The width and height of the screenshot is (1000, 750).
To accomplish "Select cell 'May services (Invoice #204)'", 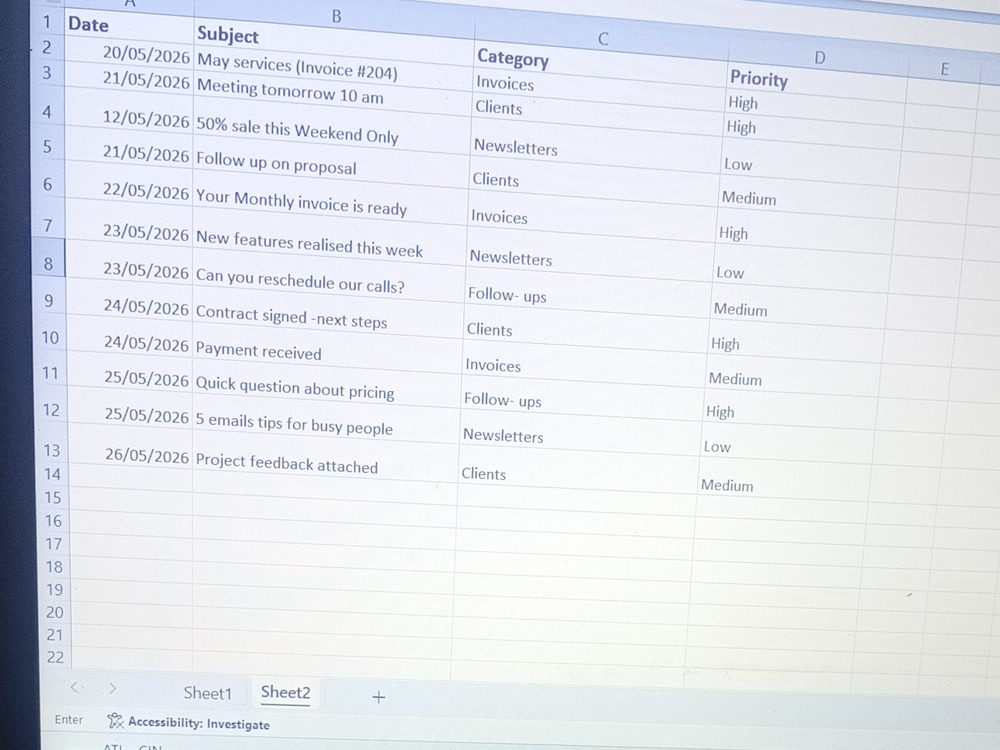I will pos(334,67).
